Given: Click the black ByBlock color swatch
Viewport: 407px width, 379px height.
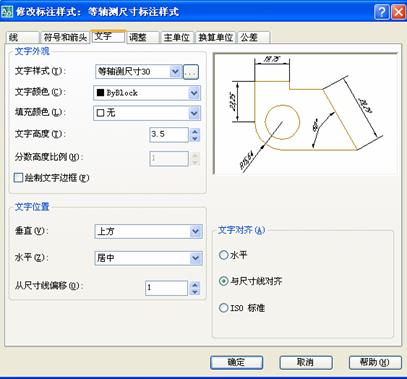Looking at the screenshot, I should tap(100, 93).
